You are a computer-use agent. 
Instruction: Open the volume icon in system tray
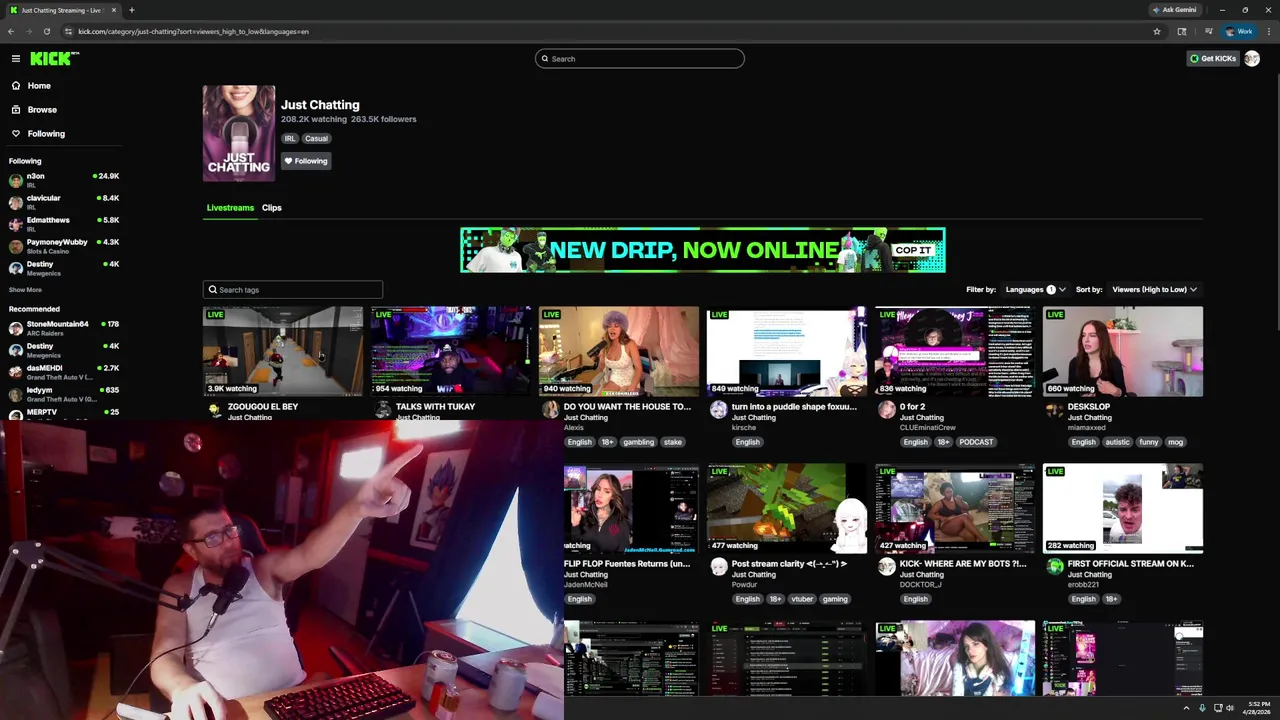1229,708
